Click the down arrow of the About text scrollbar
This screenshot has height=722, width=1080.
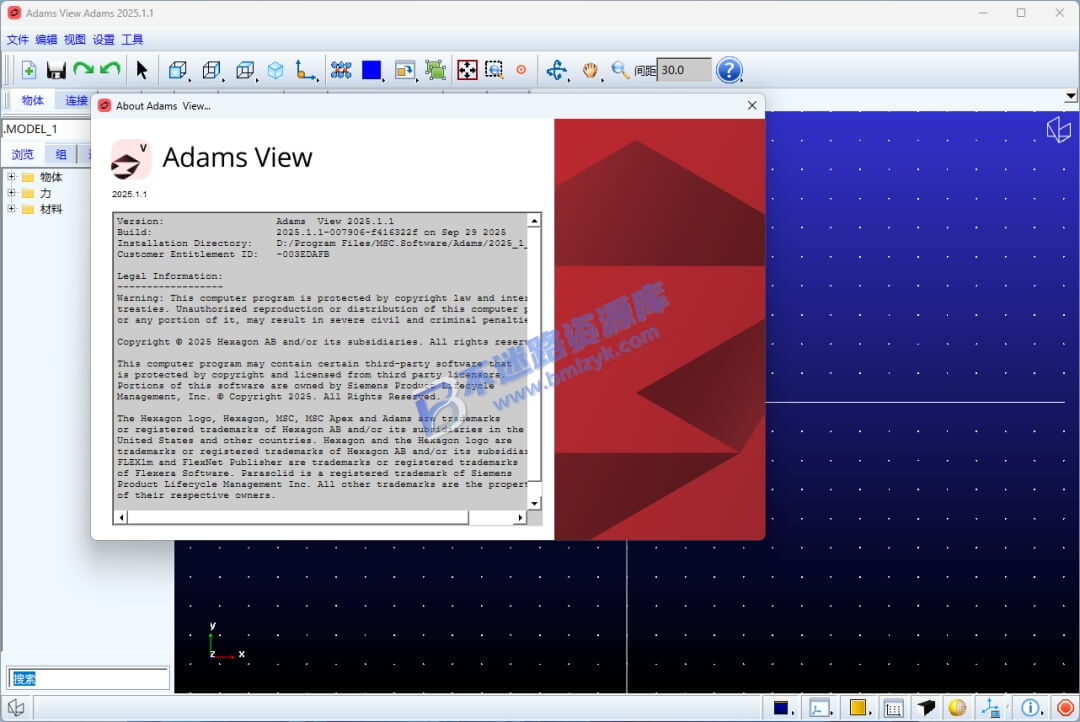(x=534, y=504)
